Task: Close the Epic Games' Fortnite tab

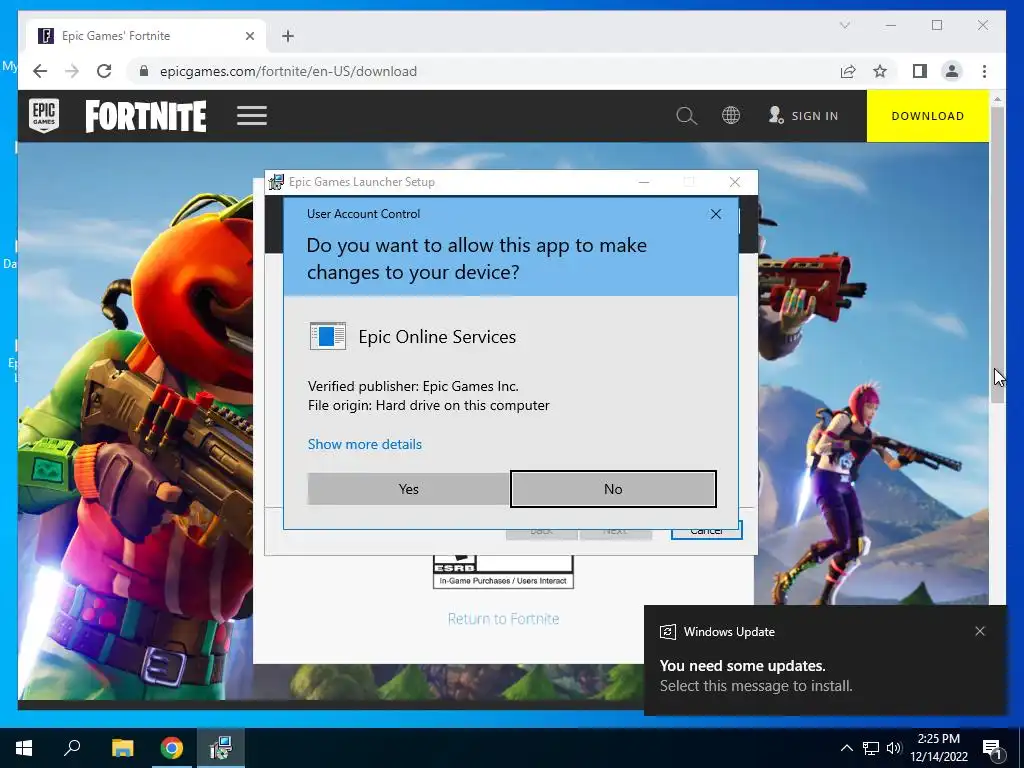Action: tap(249, 36)
